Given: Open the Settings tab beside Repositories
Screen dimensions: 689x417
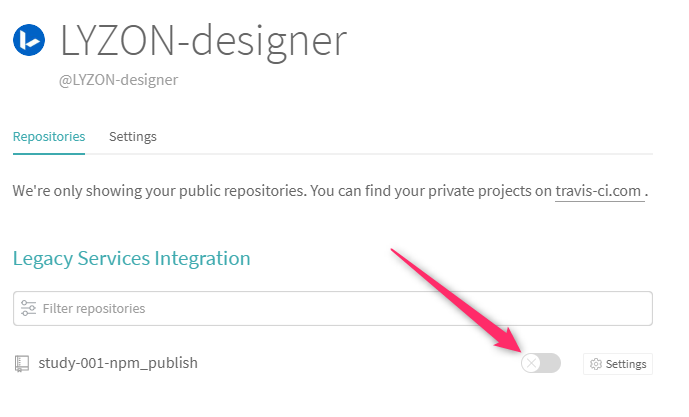Looking at the screenshot, I should (x=133, y=137).
